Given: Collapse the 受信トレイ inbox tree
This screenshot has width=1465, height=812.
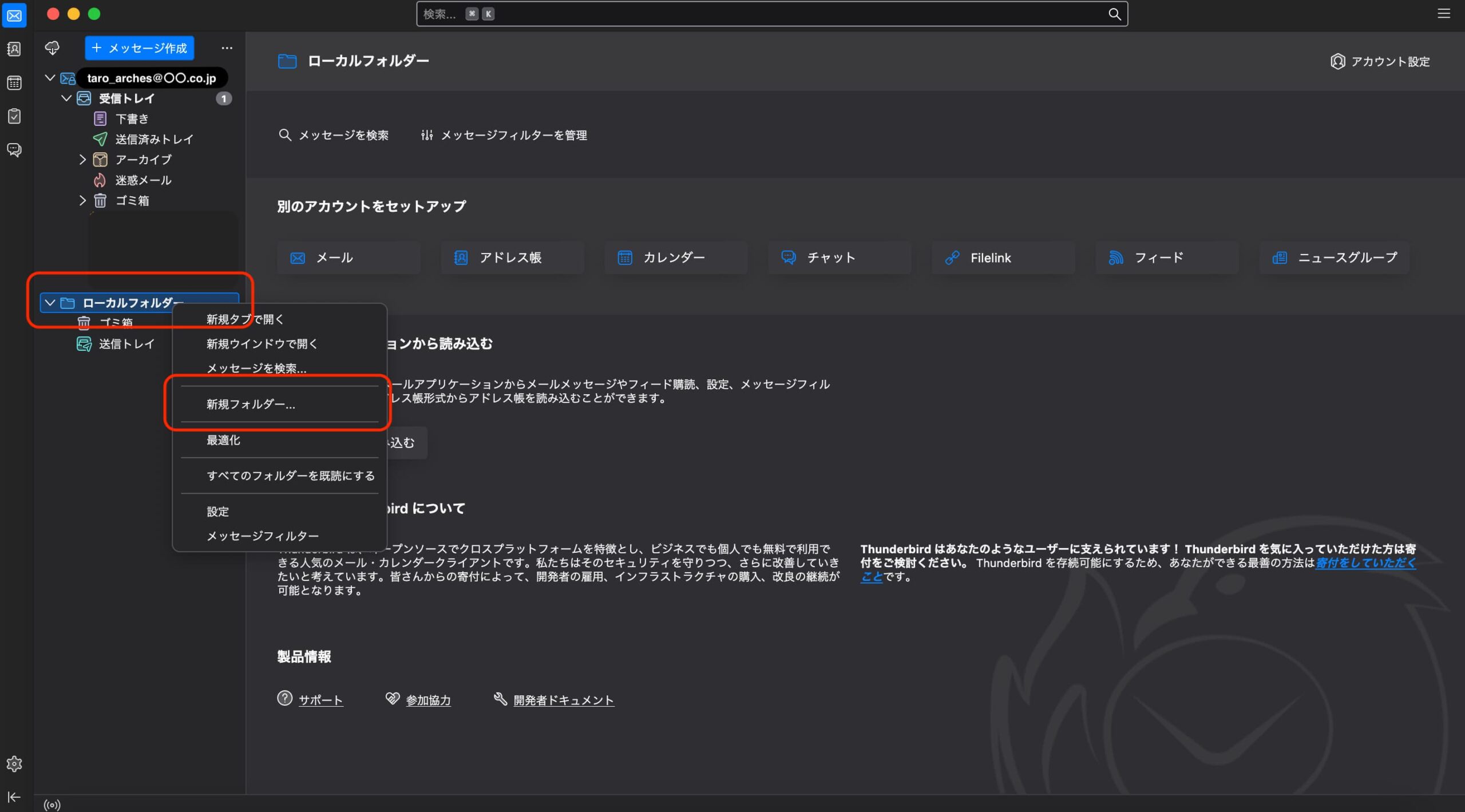Looking at the screenshot, I should [x=65, y=98].
